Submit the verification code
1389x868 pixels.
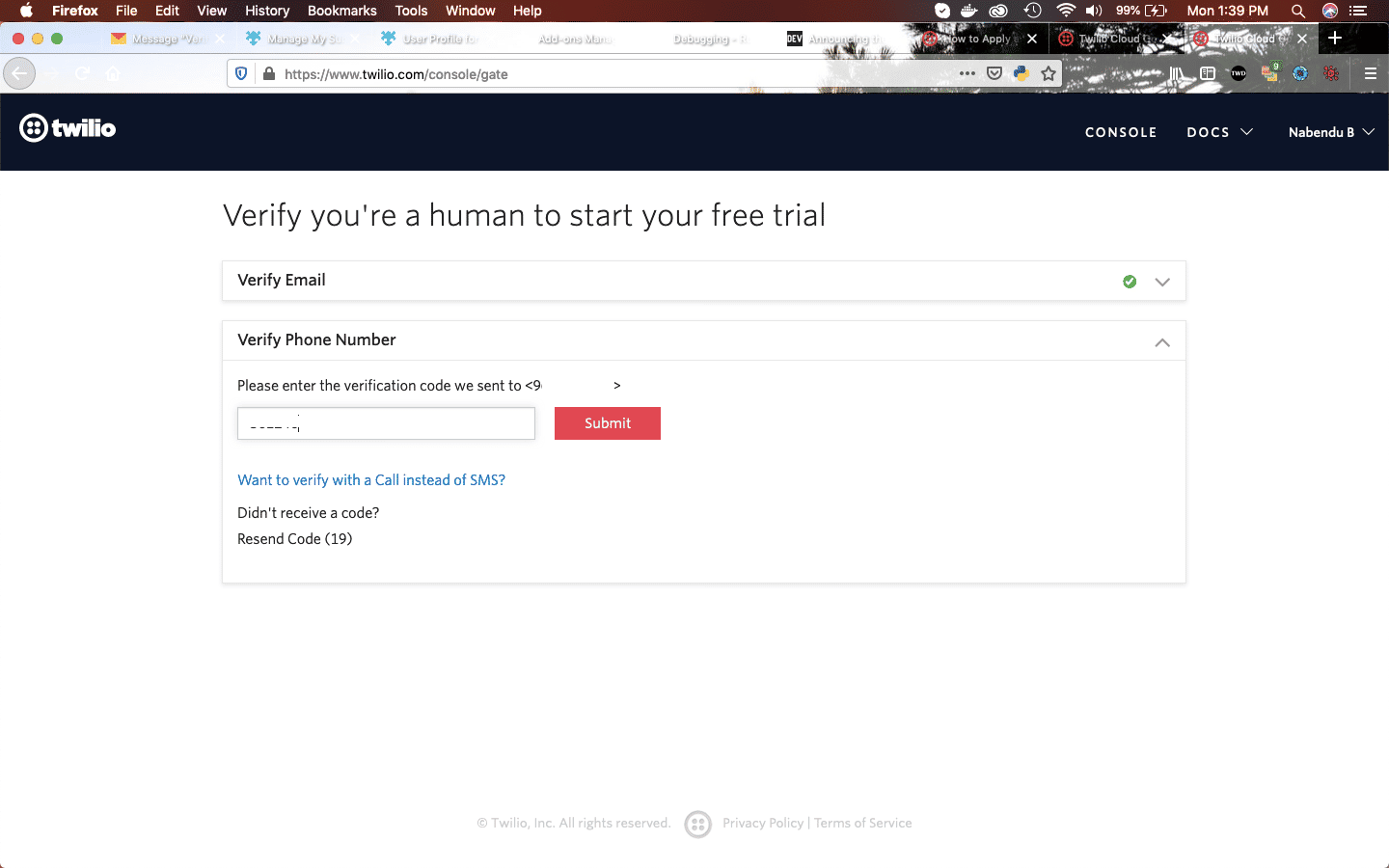[608, 423]
